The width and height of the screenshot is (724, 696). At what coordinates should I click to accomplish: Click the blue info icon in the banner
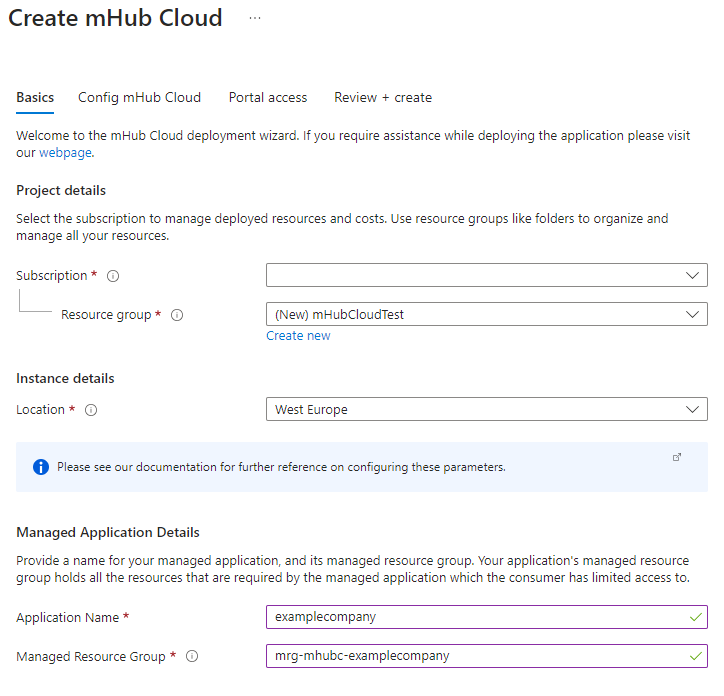41,467
